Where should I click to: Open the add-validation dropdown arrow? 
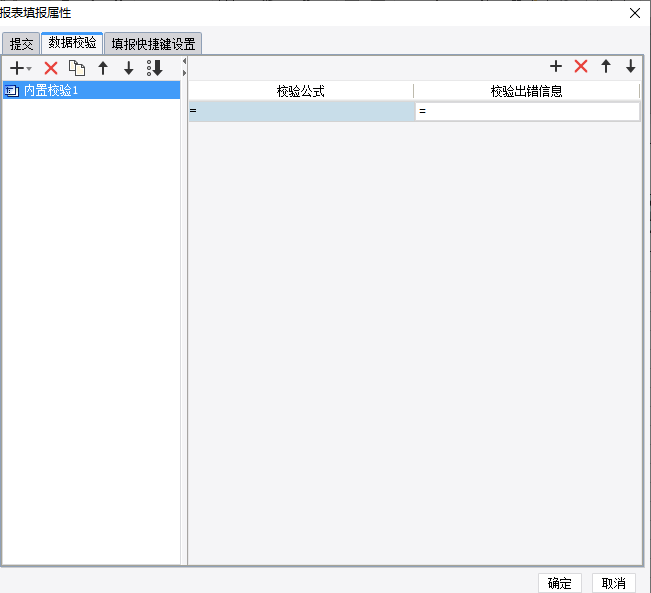pyautogui.click(x=29, y=69)
